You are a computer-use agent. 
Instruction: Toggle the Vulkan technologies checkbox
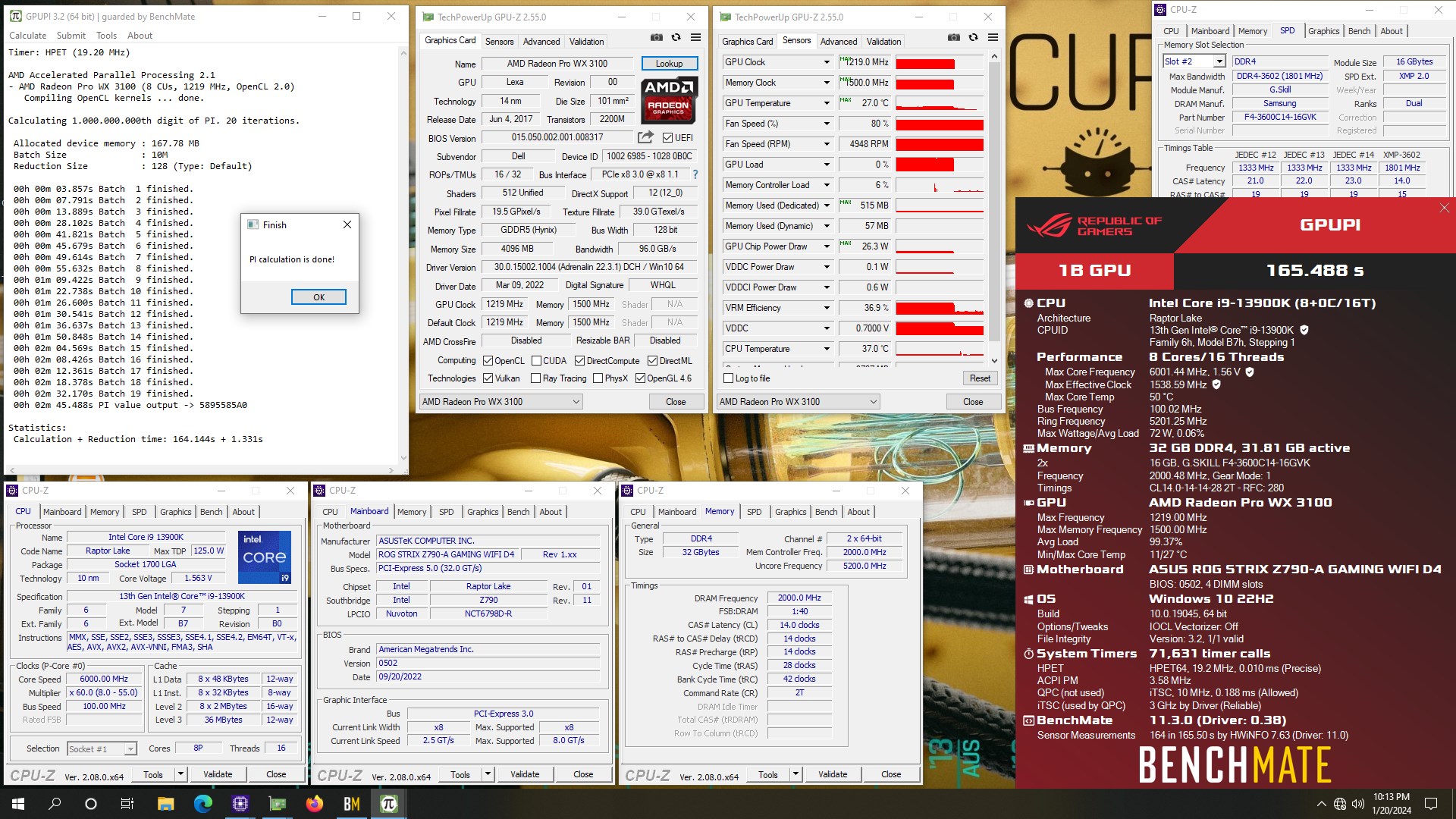point(488,378)
